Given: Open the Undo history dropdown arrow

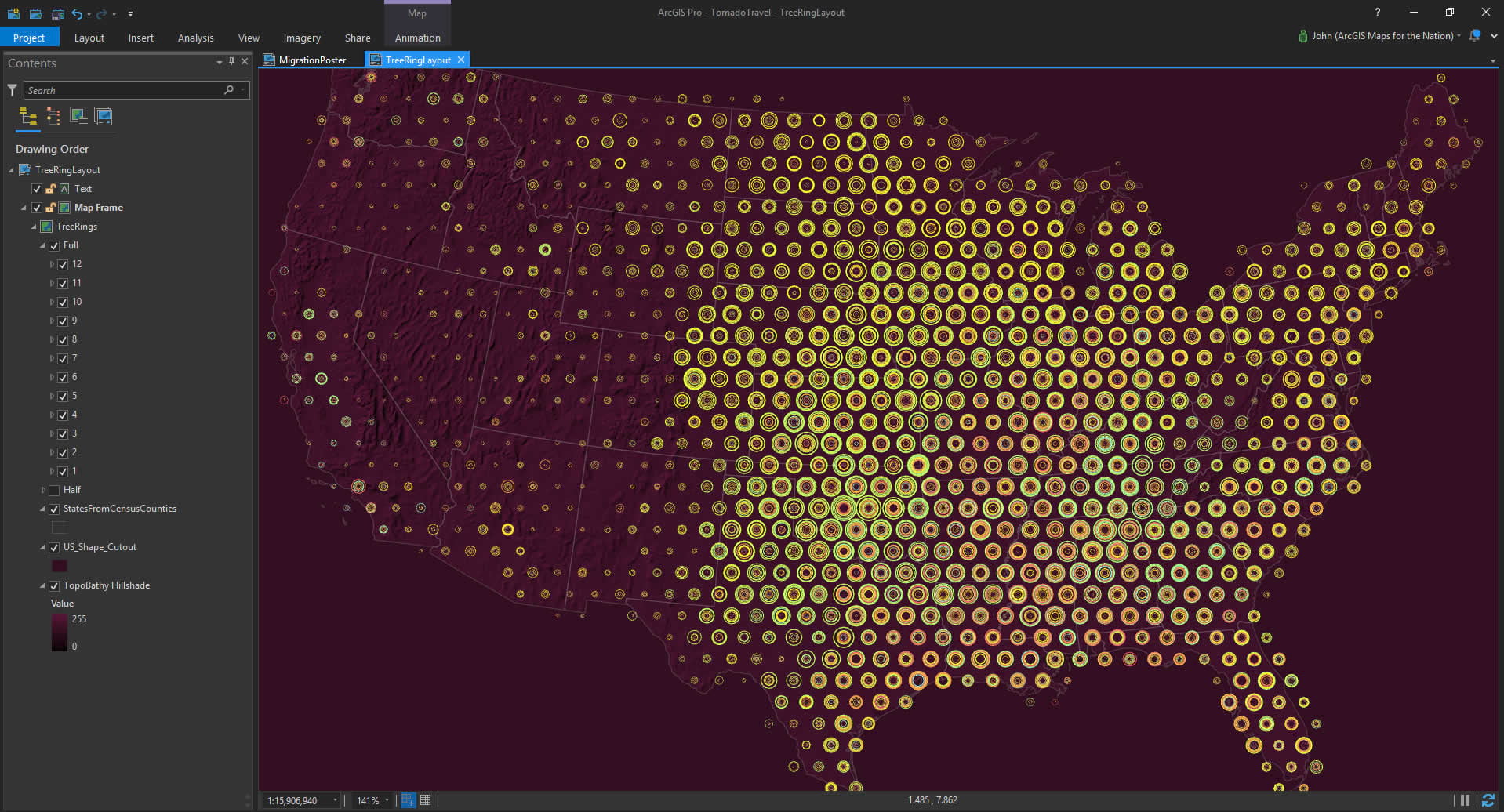Looking at the screenshot, I should [89, 14].
